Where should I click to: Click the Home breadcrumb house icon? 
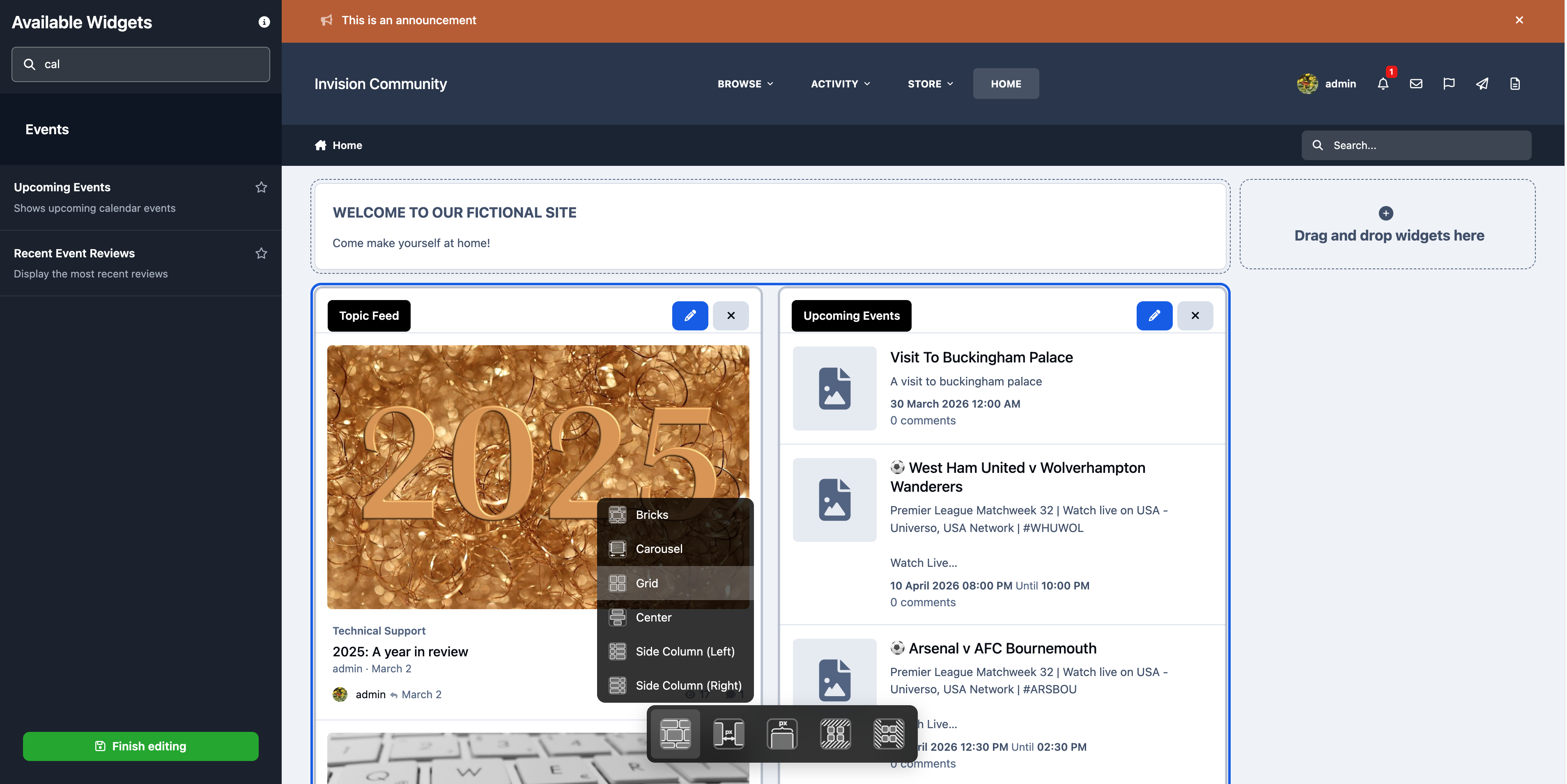tap(321, 145)
